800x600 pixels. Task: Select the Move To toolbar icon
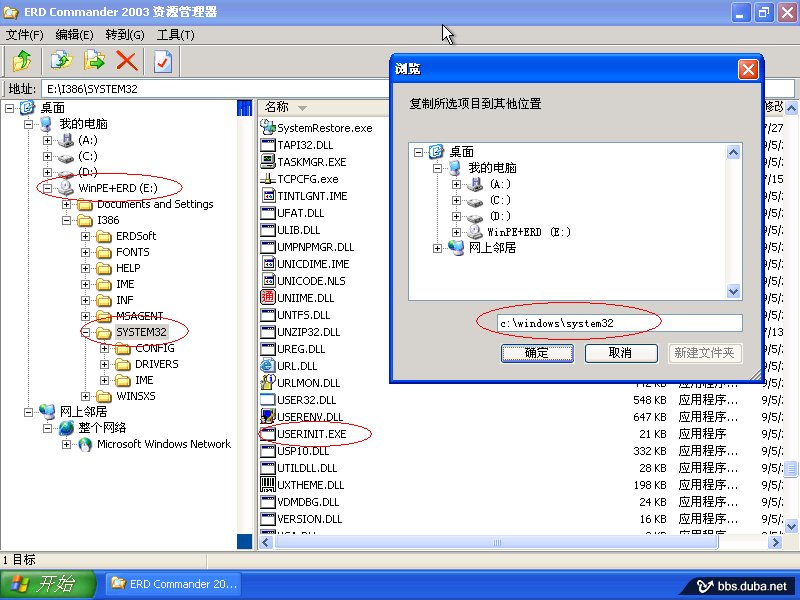94,59
